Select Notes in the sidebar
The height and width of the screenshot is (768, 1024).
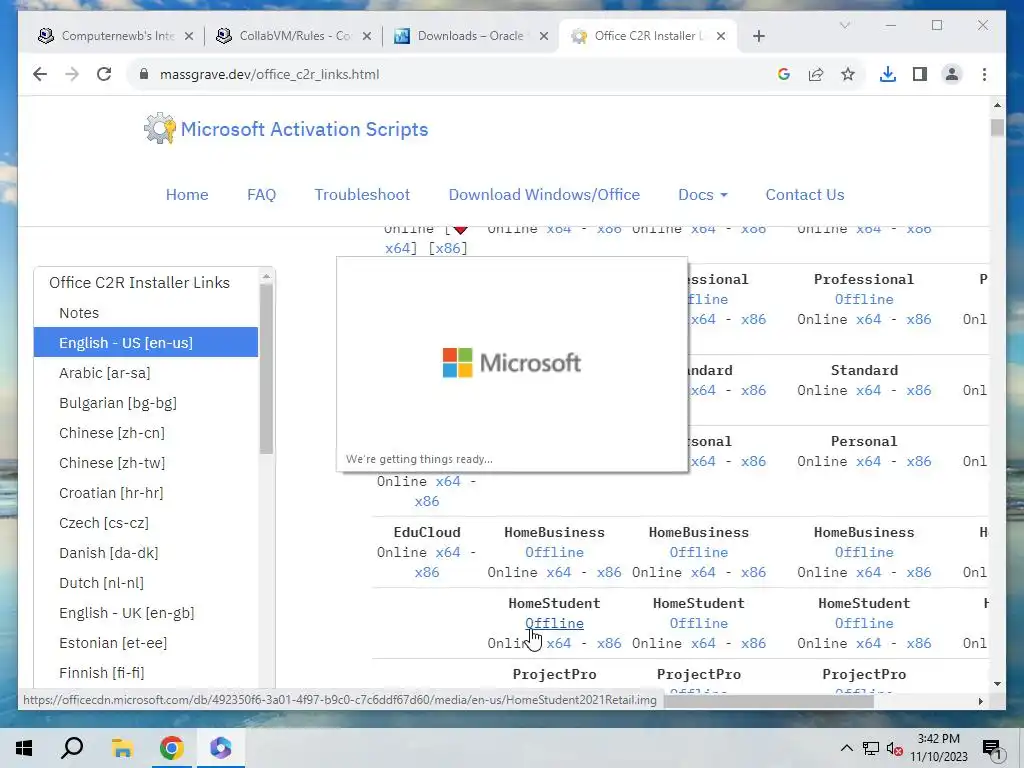pos(79,313)
